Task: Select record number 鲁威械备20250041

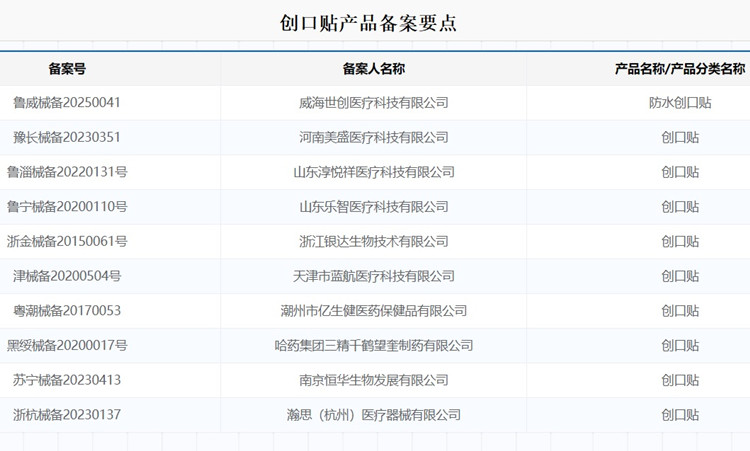Action: tap(66, 102)
